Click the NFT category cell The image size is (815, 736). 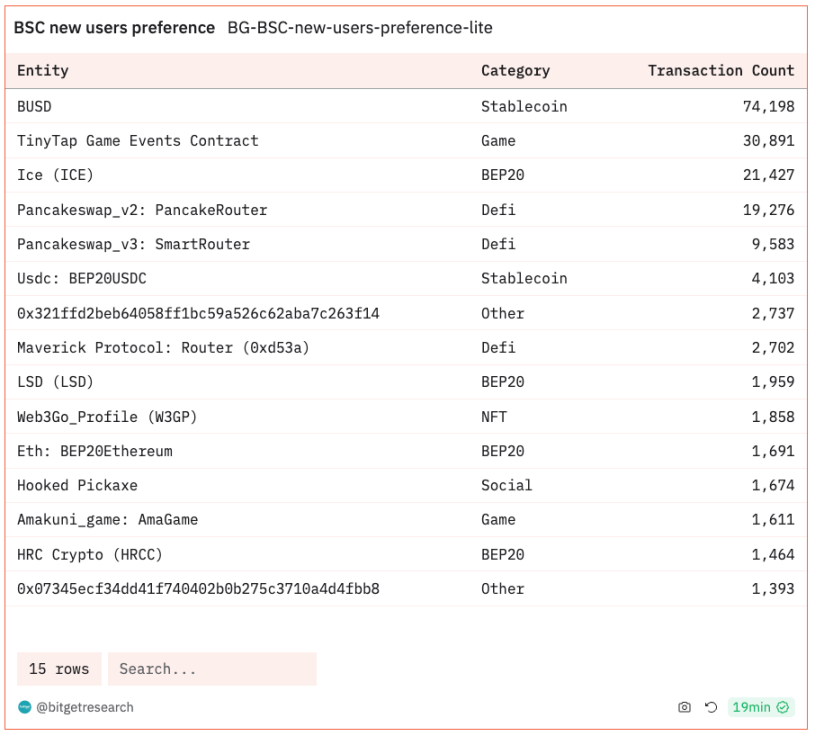(x=494, y=416)
